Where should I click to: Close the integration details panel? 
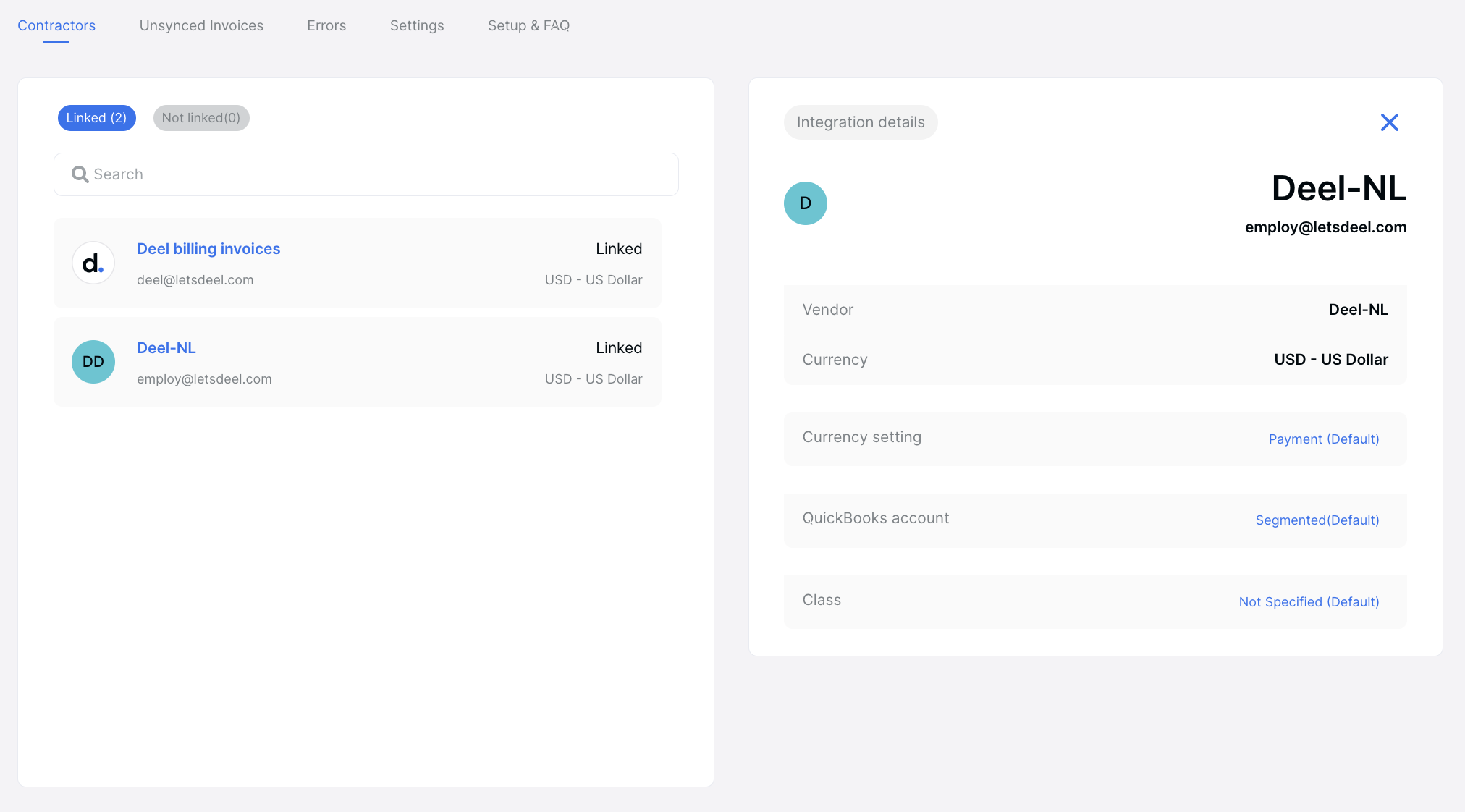click(x=1389, y=122)
